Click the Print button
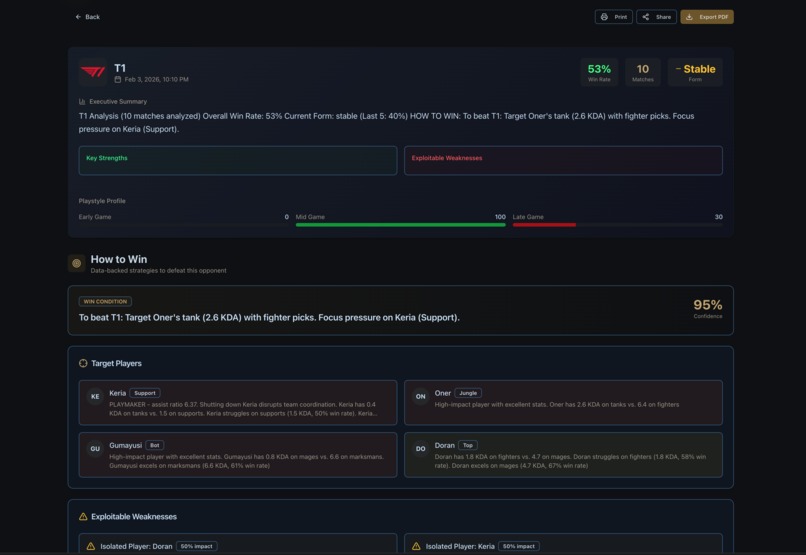The image size is (806, 555). (x=613, y=17)
